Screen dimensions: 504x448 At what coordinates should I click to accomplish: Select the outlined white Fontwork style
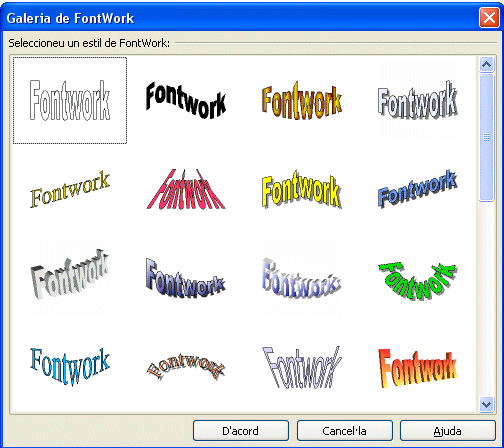70,100
